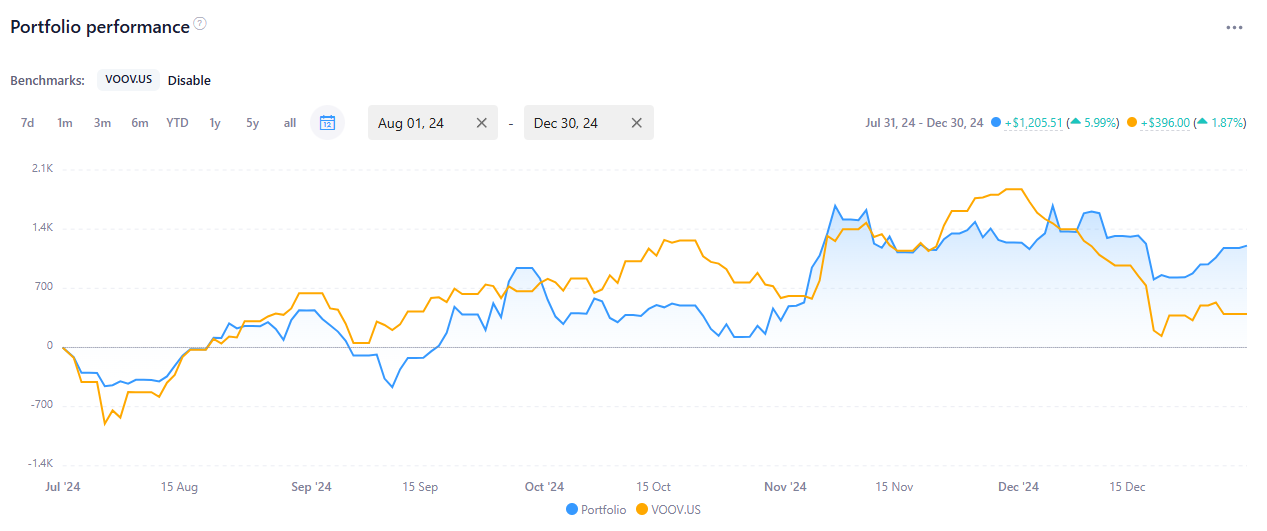Toggle the VOOV.US series in the legend

pyautogui.click(x=668, y=510)
